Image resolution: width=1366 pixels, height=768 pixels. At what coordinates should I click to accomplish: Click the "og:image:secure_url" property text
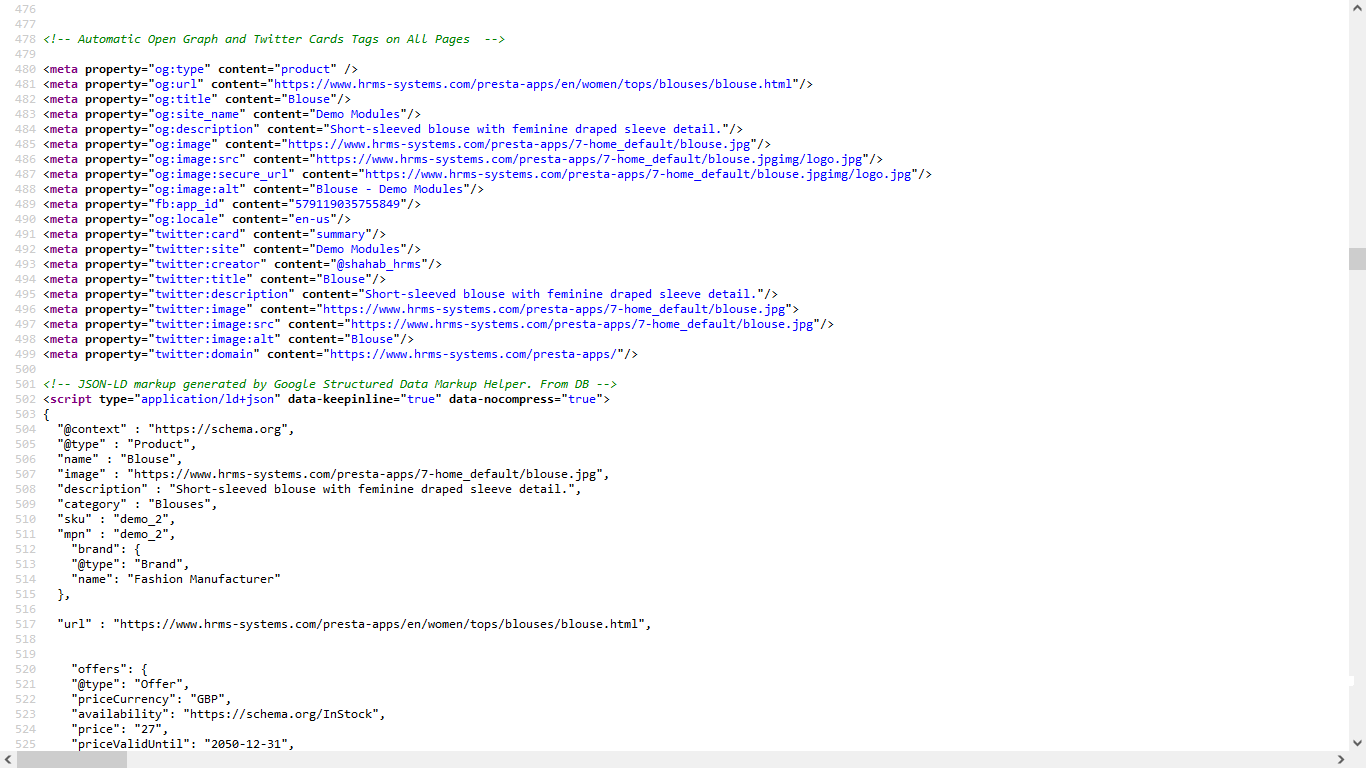pos(223,174)
